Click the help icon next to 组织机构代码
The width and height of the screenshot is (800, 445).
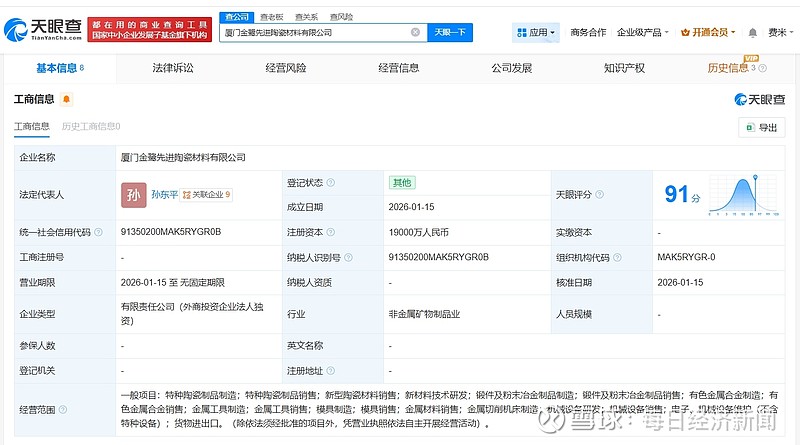(x=617, y=257)
